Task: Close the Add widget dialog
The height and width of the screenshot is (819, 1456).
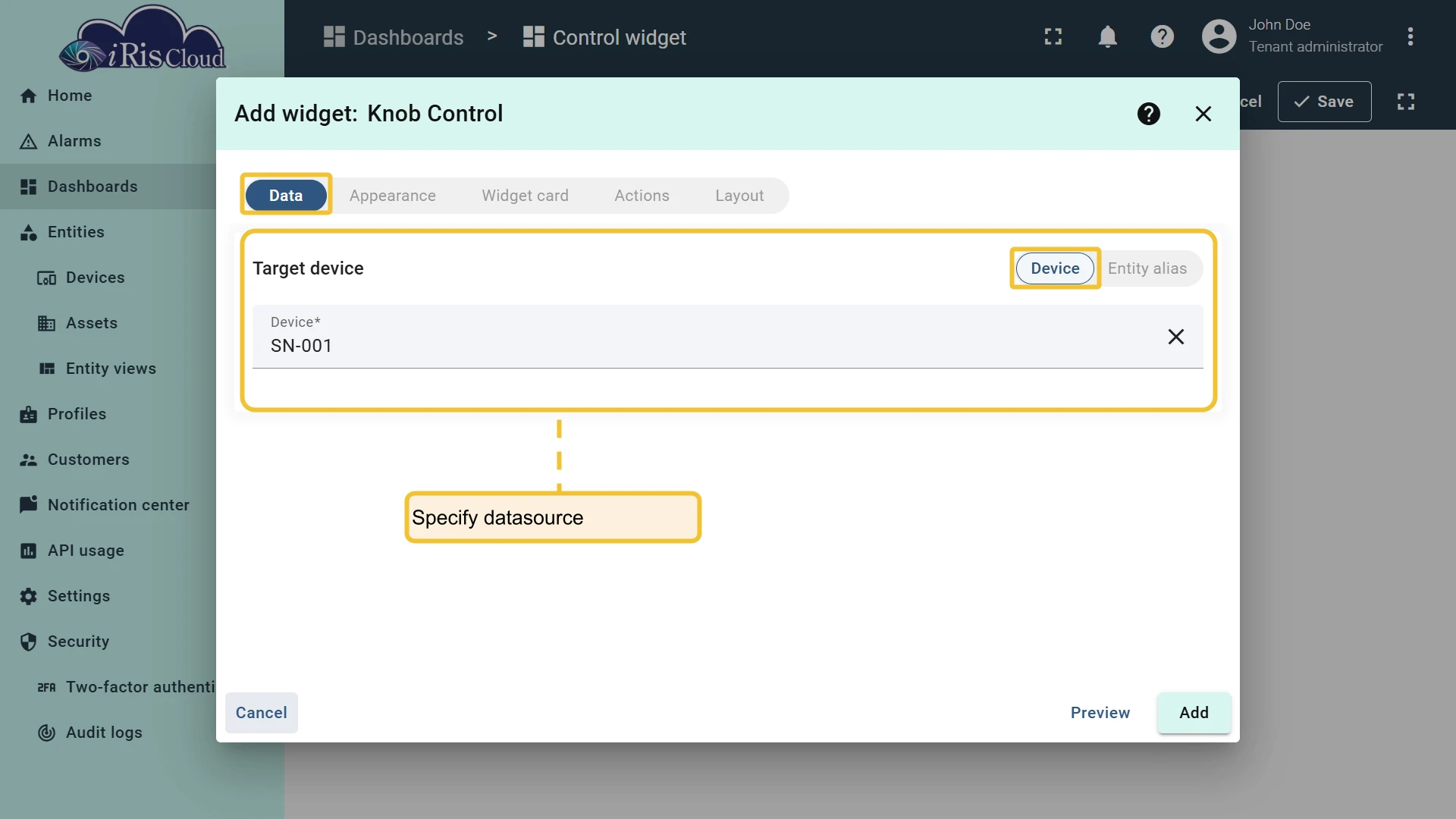Action: tap(1203, 114)
